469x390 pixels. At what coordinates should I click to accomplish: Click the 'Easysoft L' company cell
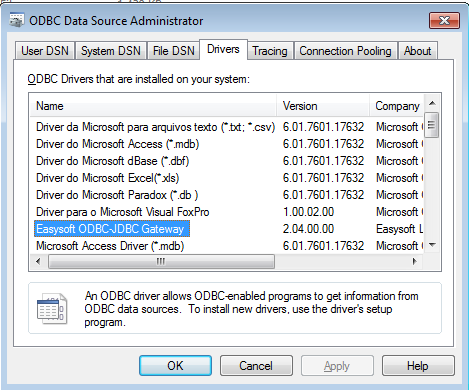point(399,229)
